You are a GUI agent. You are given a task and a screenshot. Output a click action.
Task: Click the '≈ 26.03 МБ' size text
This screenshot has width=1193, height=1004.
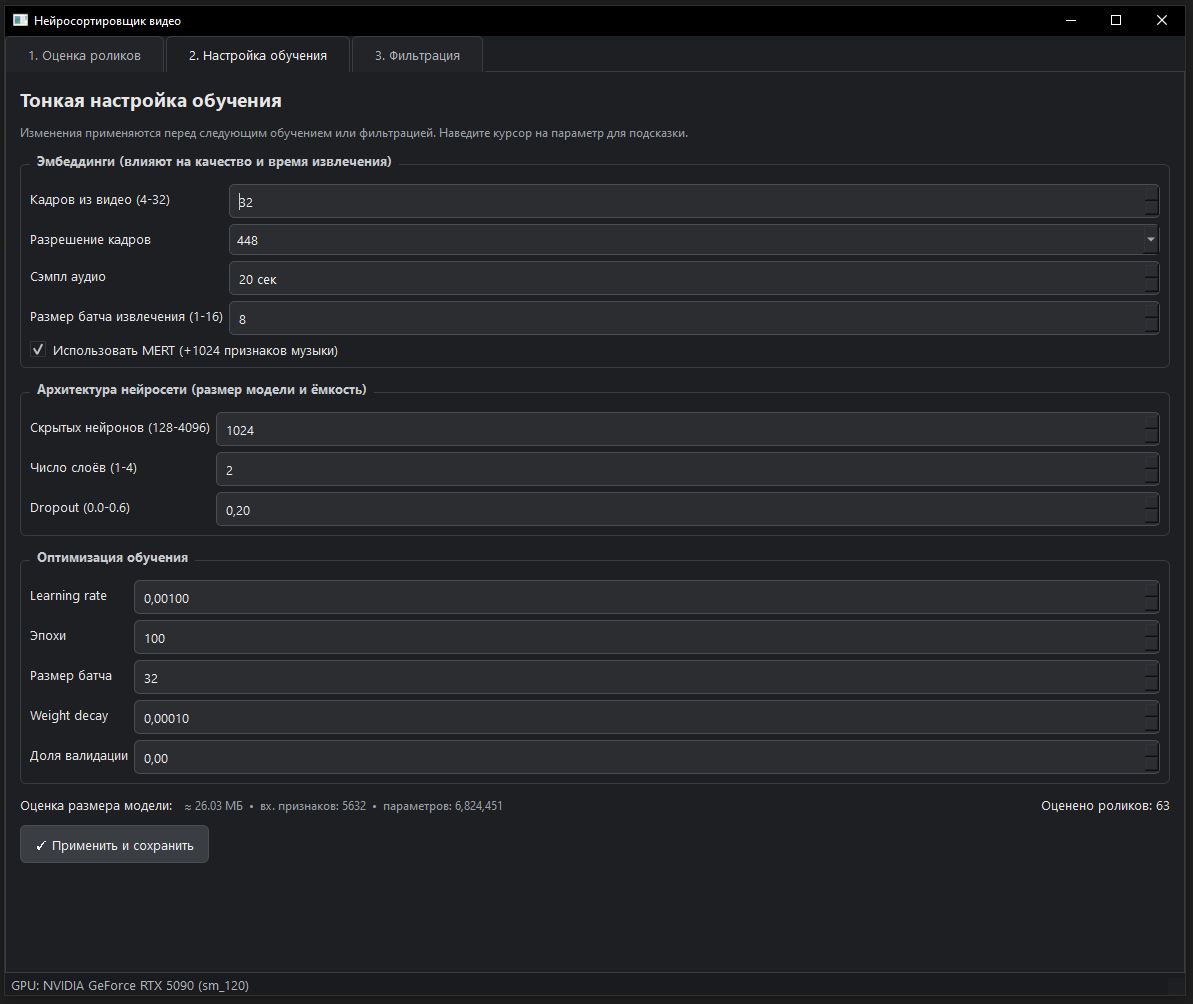(214, 805)
